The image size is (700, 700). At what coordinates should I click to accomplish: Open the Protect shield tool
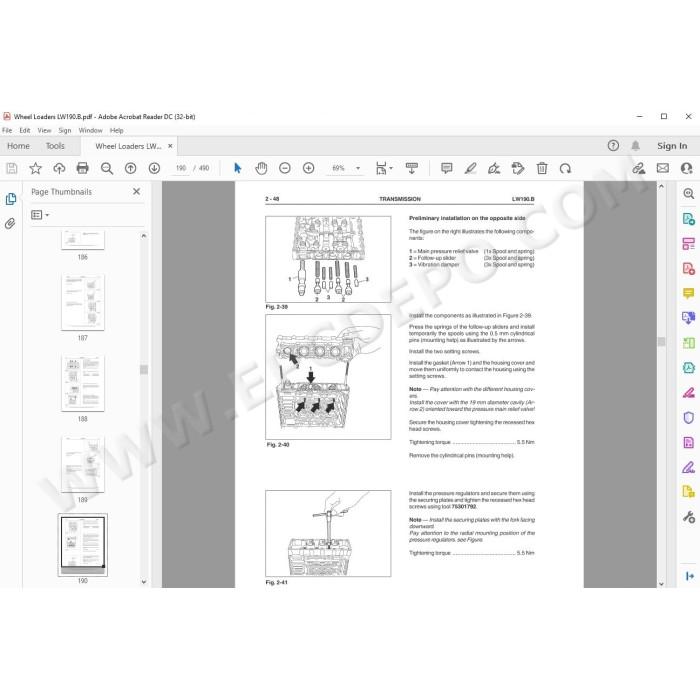pyautogui.click(x=688, y=417)
